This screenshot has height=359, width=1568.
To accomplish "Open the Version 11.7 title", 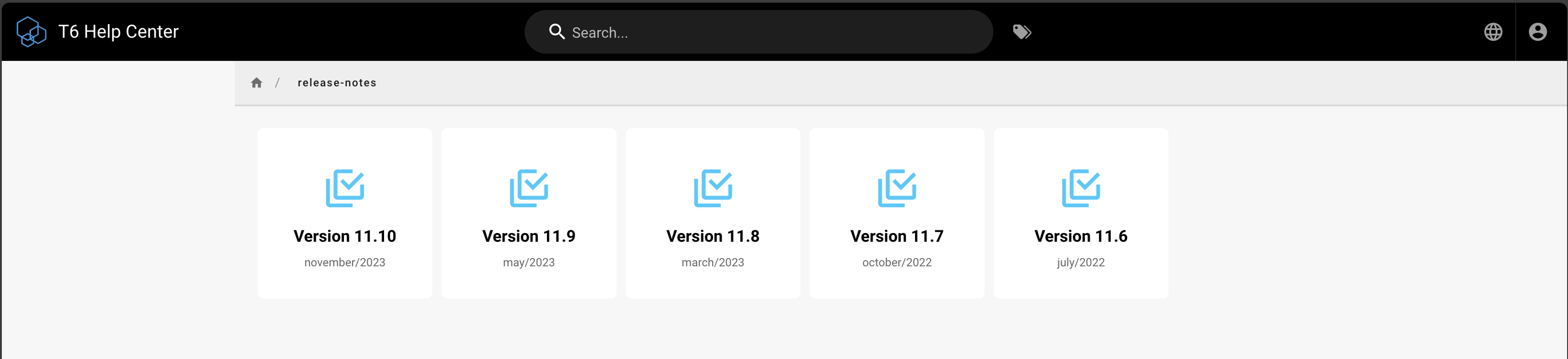I will (x=896, y=236).
